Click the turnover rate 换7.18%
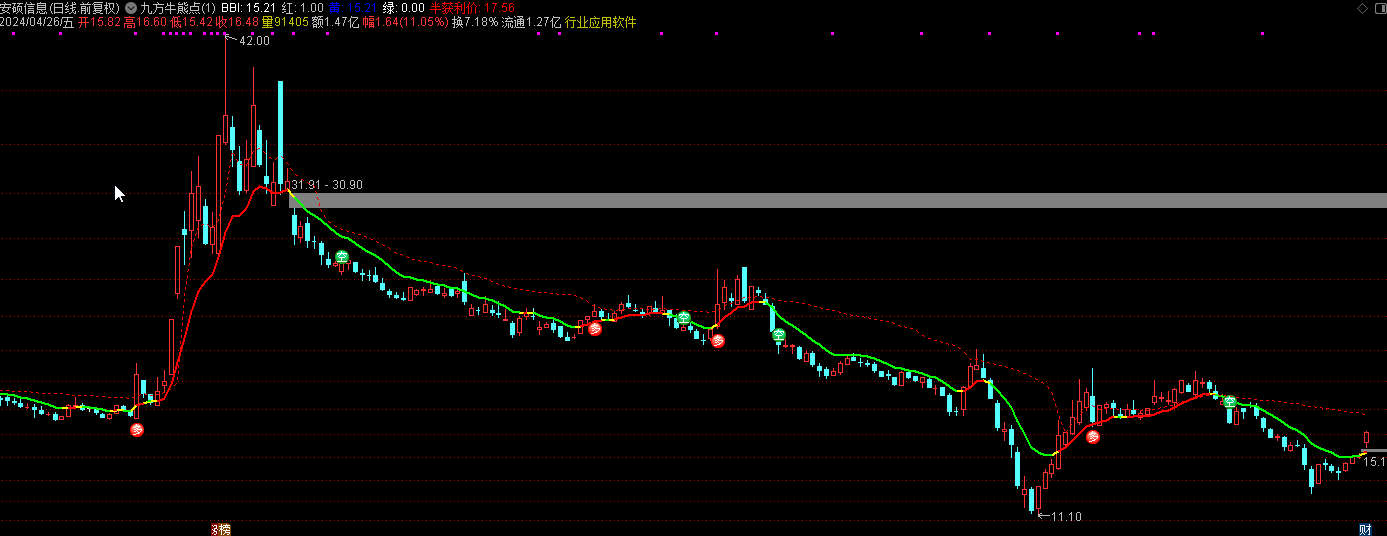The image size is (1387, 536). 475,22
